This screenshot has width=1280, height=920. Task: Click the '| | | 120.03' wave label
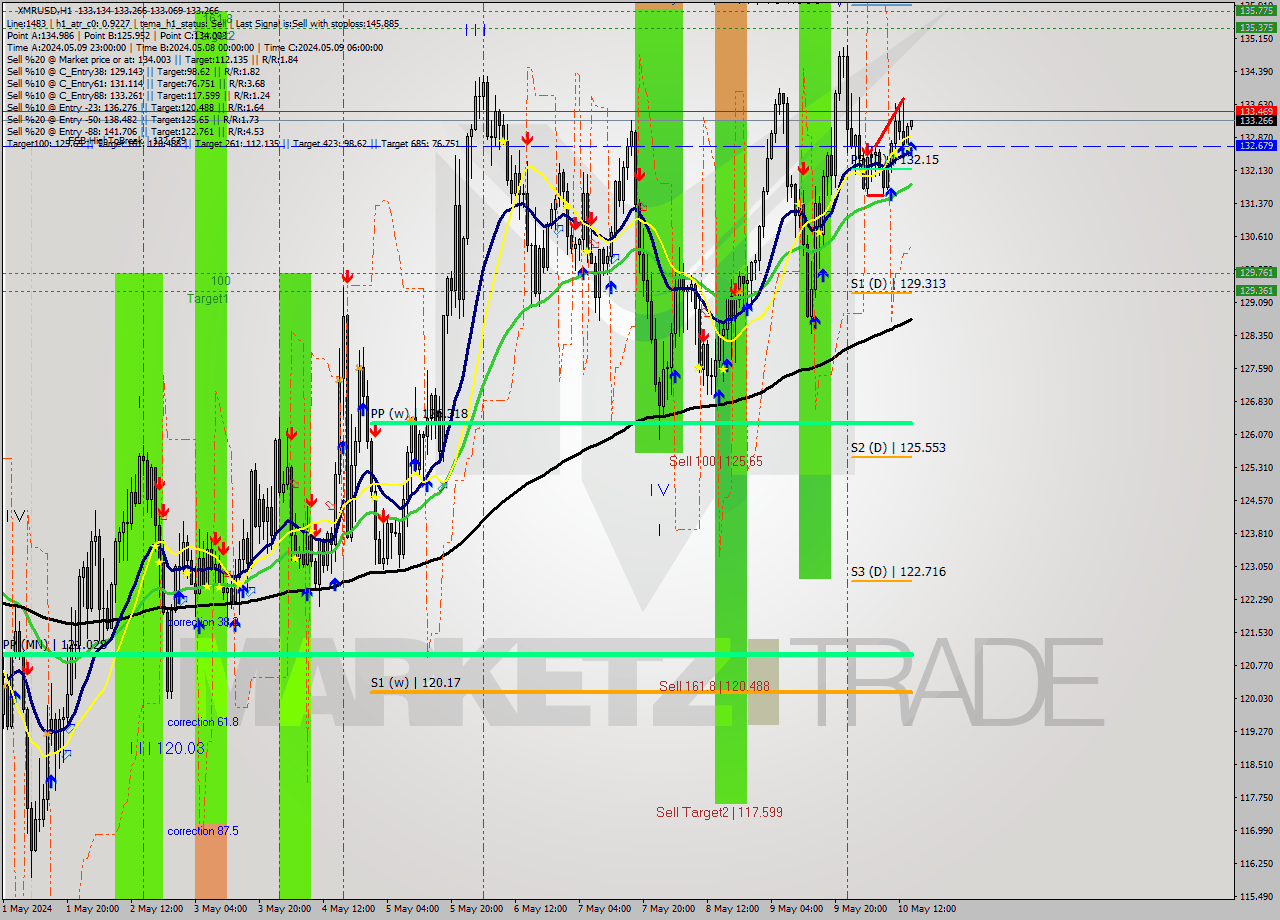tap(168, 748)
